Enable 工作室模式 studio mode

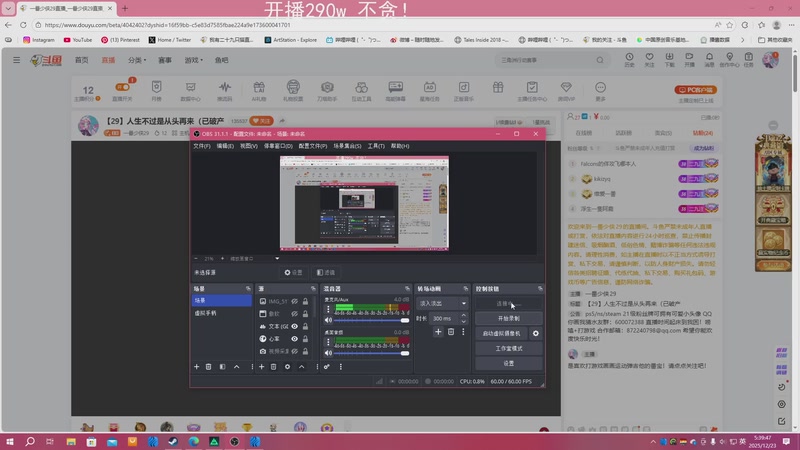point(509,348)
